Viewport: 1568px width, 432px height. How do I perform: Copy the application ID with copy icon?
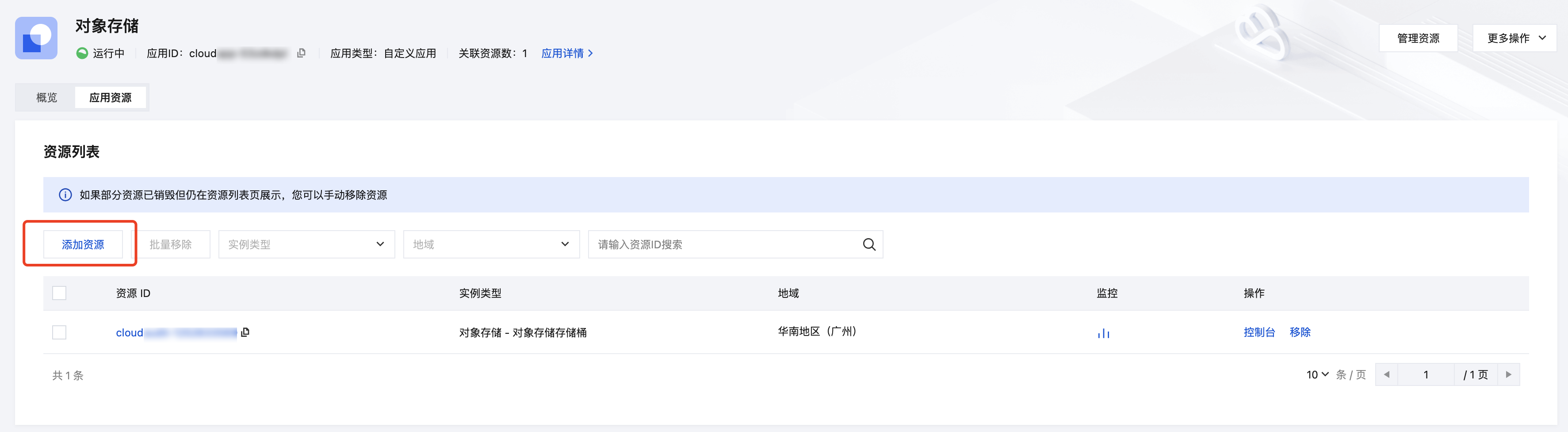pos(301,54)
